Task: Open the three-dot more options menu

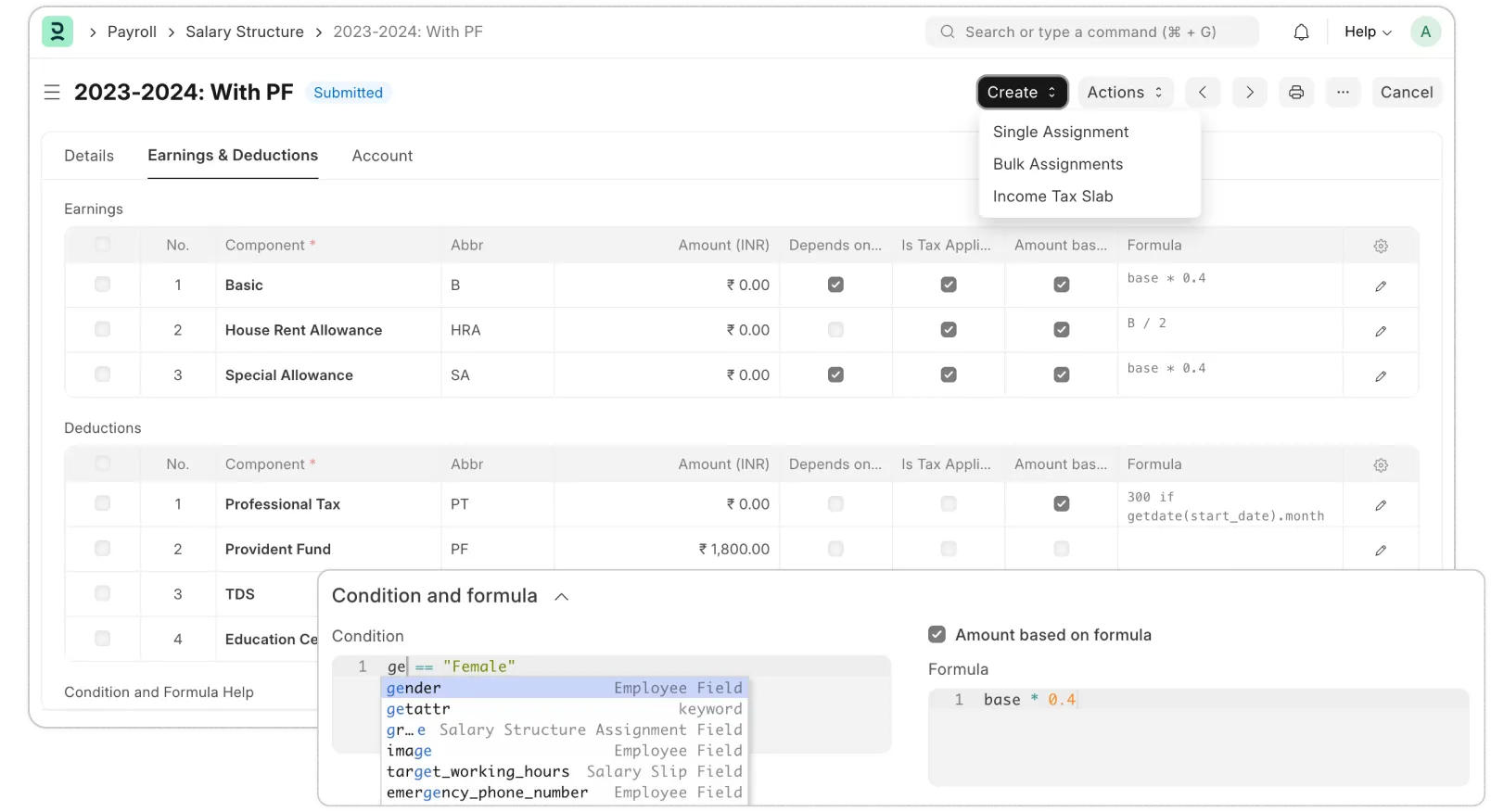Action: click(x=1343, y=93)
